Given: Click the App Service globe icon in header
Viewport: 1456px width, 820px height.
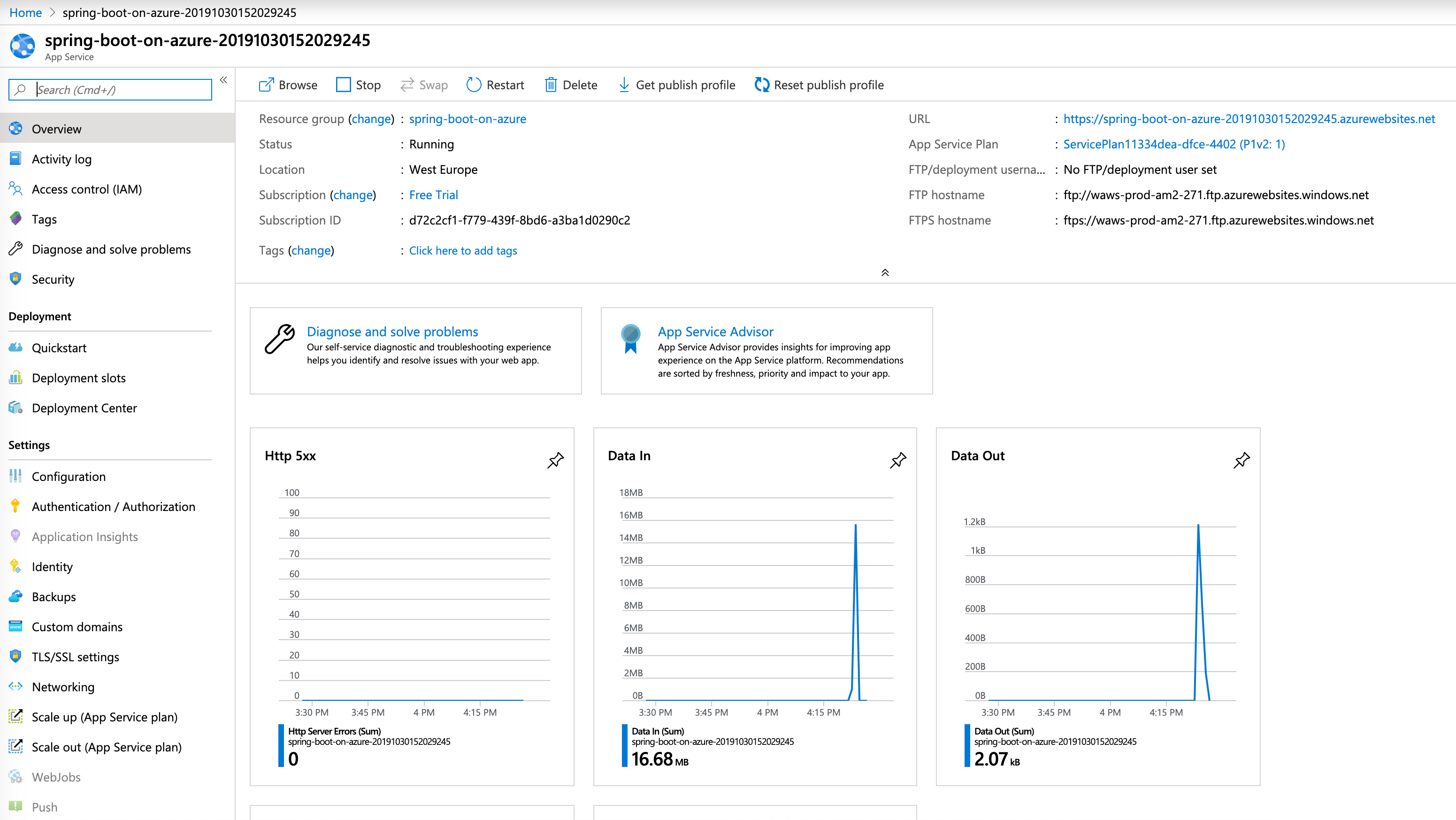Looking at the screenshot, I should [23, 46].
